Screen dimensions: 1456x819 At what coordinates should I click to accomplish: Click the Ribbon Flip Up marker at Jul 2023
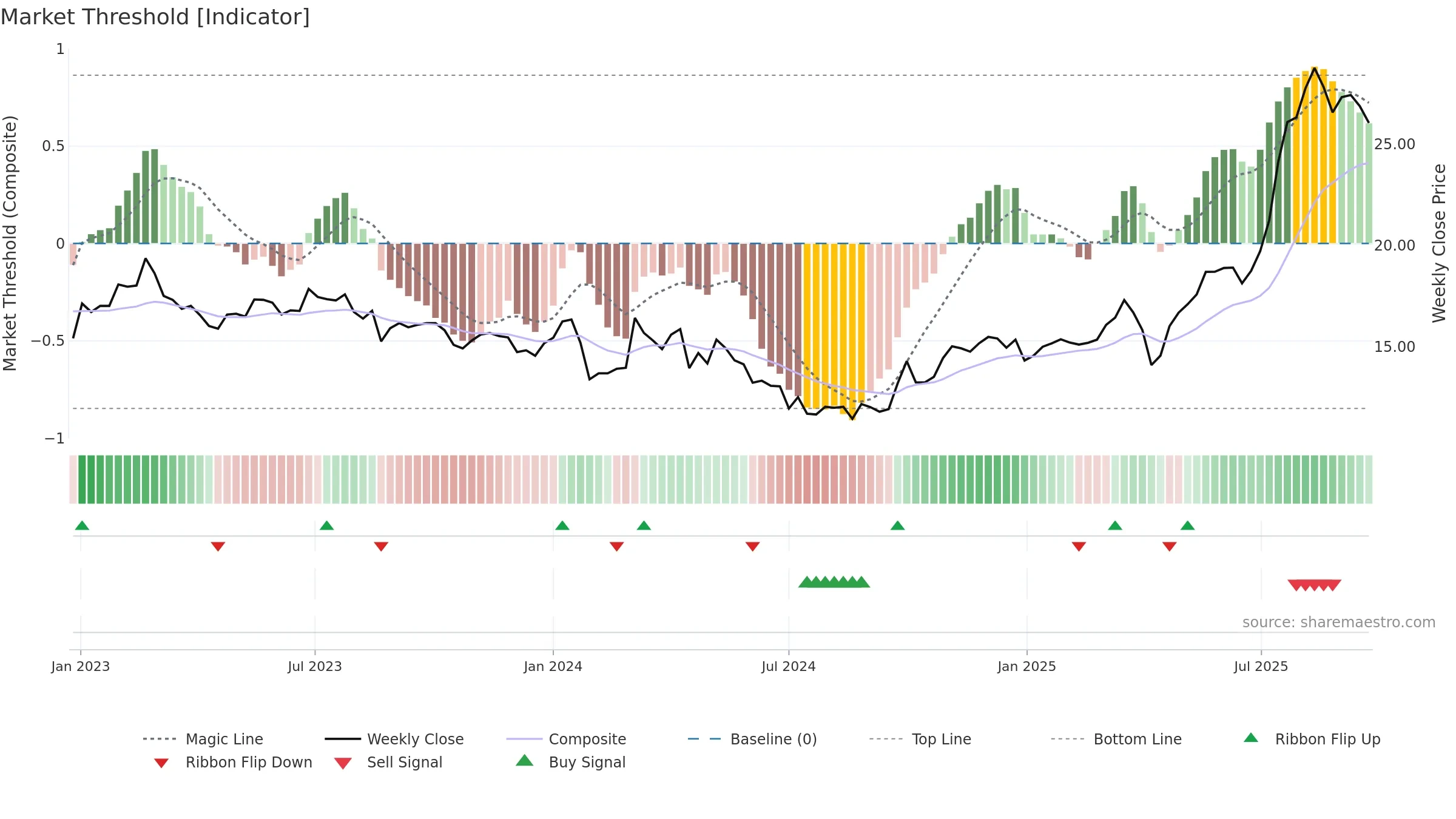point(326,525)
